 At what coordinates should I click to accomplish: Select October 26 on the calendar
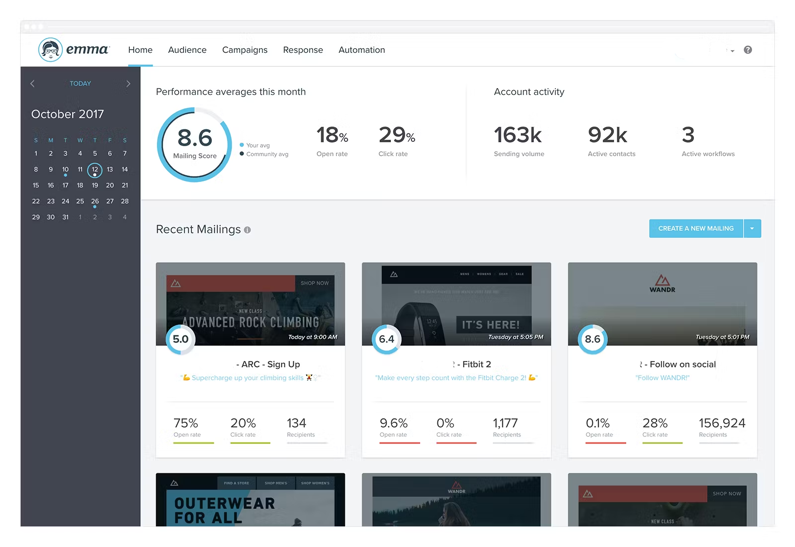click(x=95, y=201)
